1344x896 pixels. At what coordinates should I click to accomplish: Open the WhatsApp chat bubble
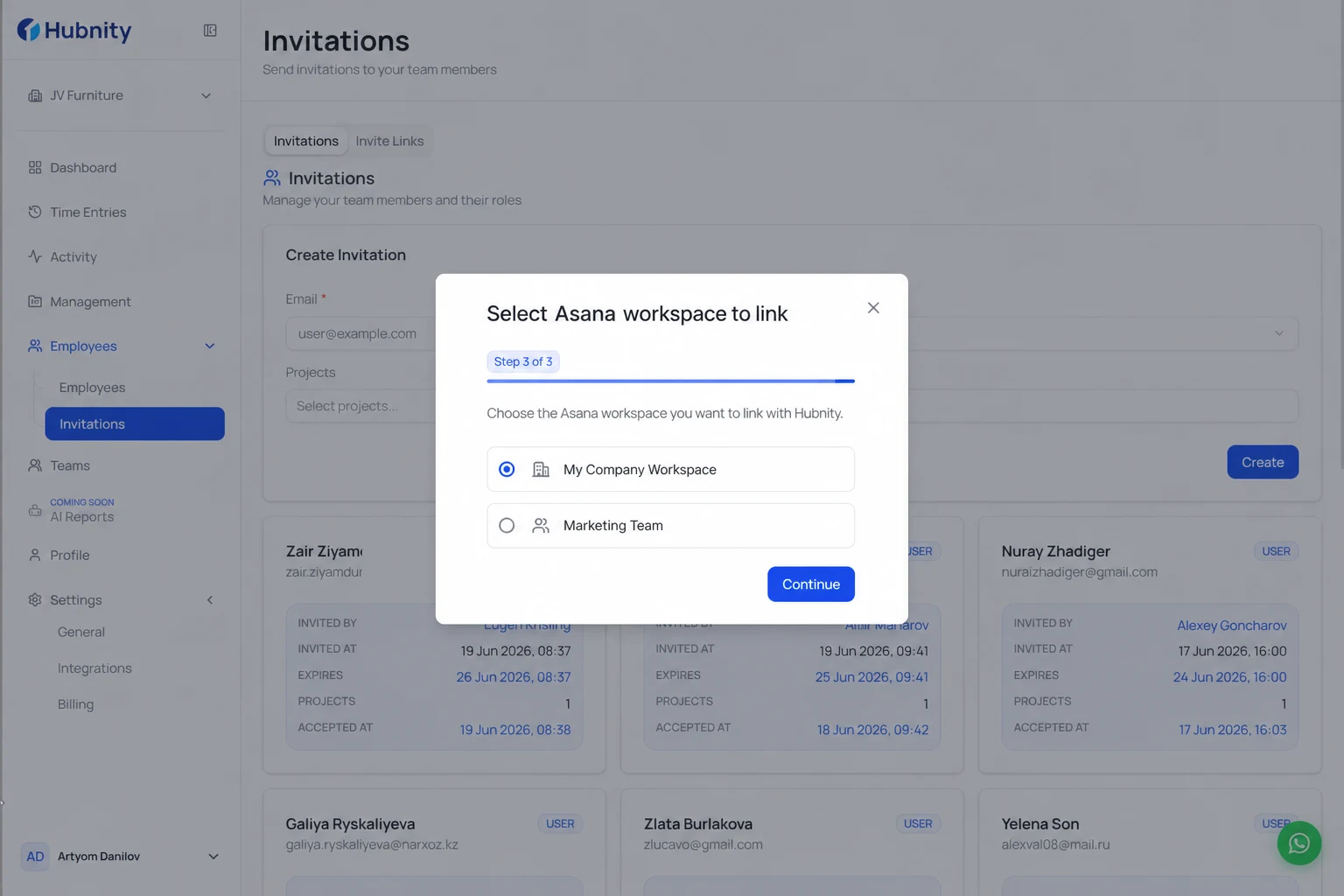1298,843
